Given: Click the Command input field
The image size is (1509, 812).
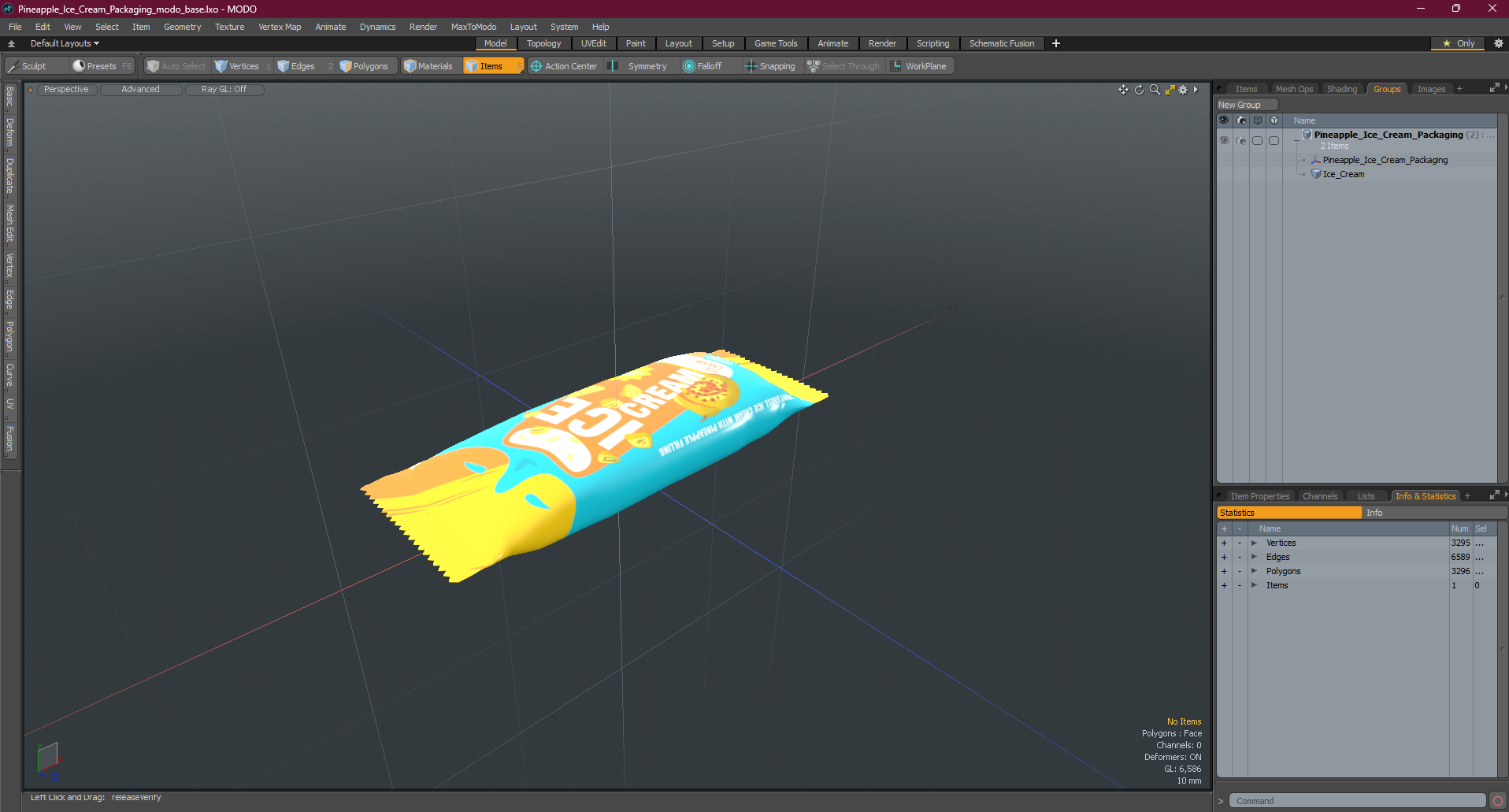Looking at the screenshot, I should (1357, 801).
